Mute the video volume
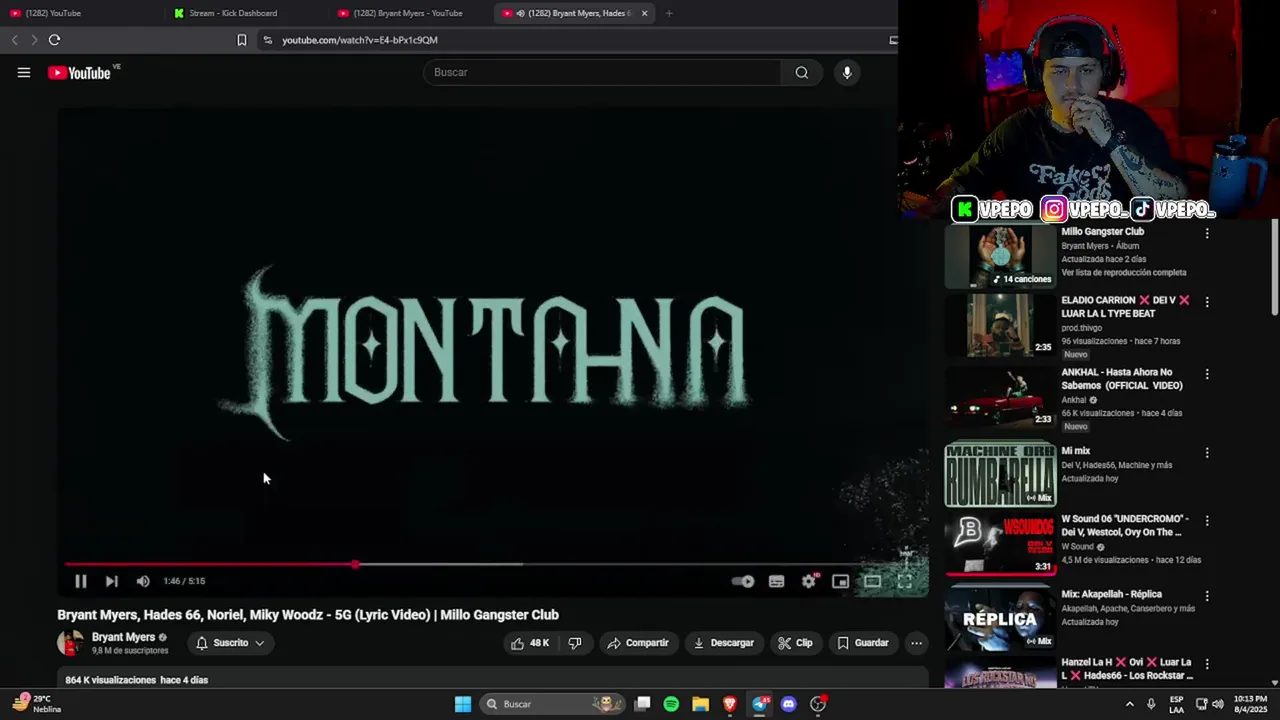Viewport: 1280px width, 720px height. [143, 581]
